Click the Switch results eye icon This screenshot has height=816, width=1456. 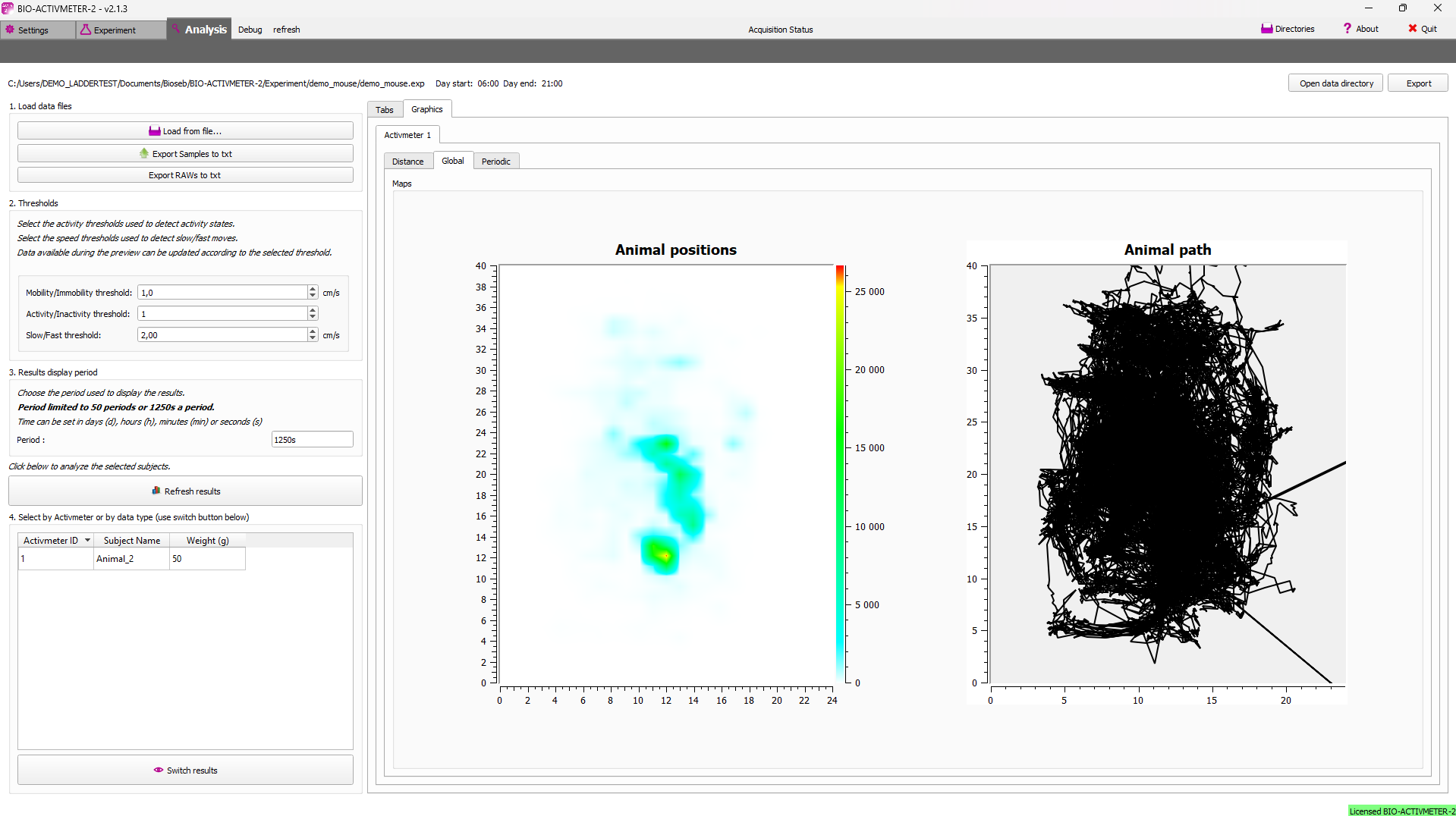(159, 770)
